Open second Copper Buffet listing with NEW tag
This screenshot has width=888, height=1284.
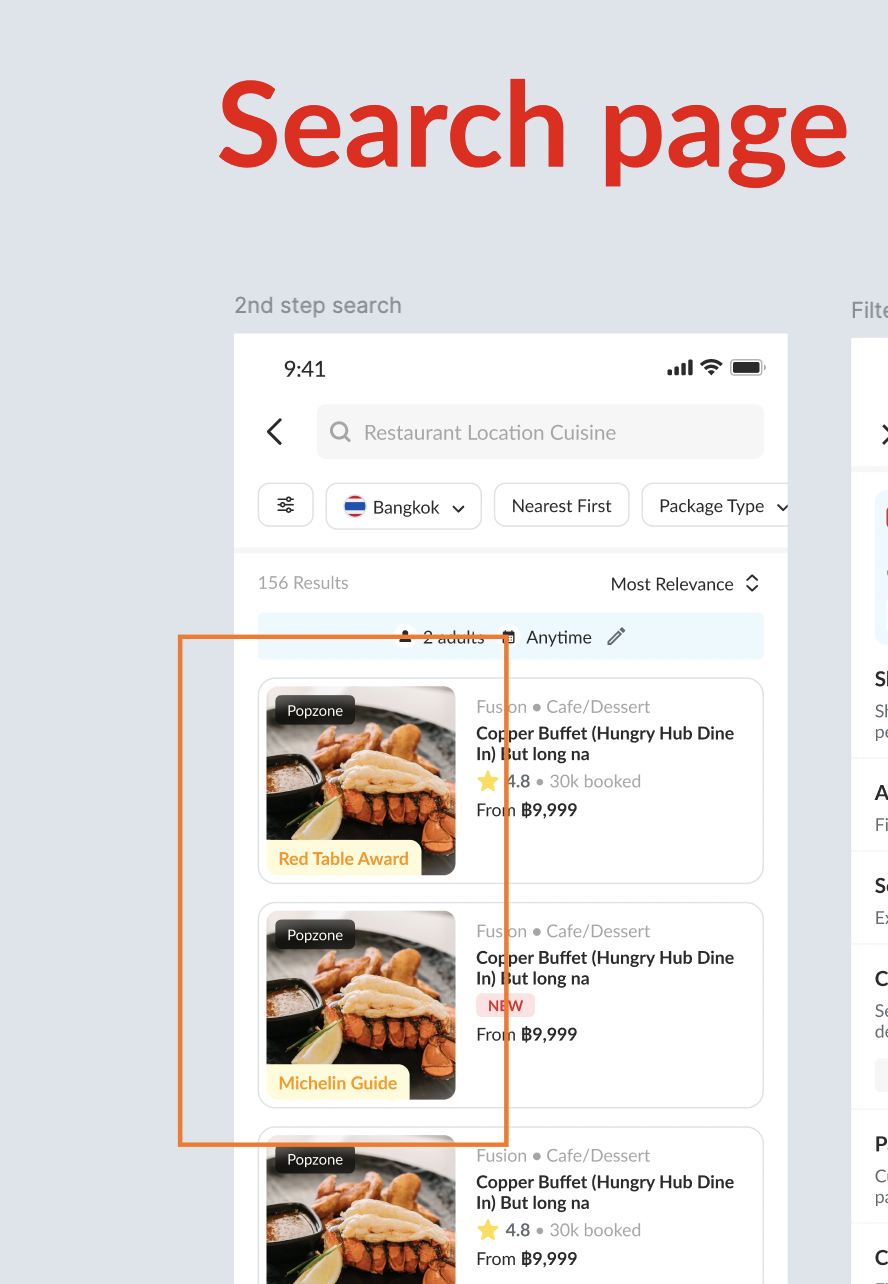(605, 967)
